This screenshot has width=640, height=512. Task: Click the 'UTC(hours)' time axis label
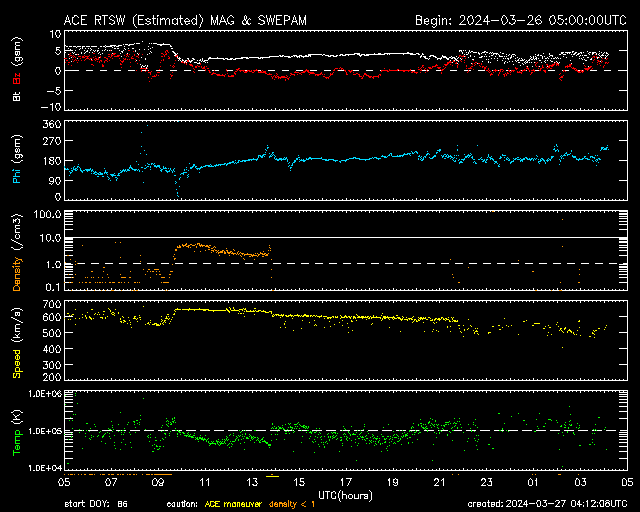pyautogui.click(x=347, y=494)
